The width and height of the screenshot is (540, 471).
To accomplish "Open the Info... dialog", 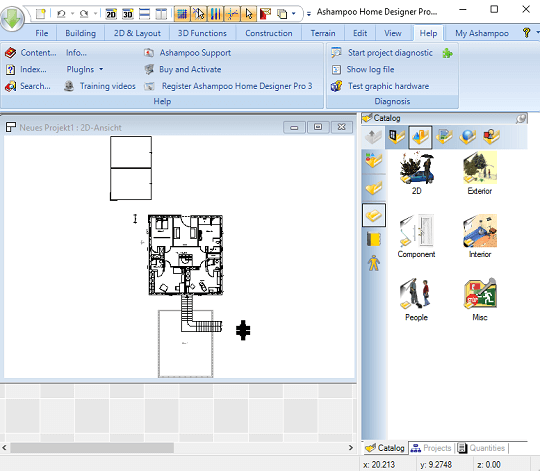I will pos(76,53).
